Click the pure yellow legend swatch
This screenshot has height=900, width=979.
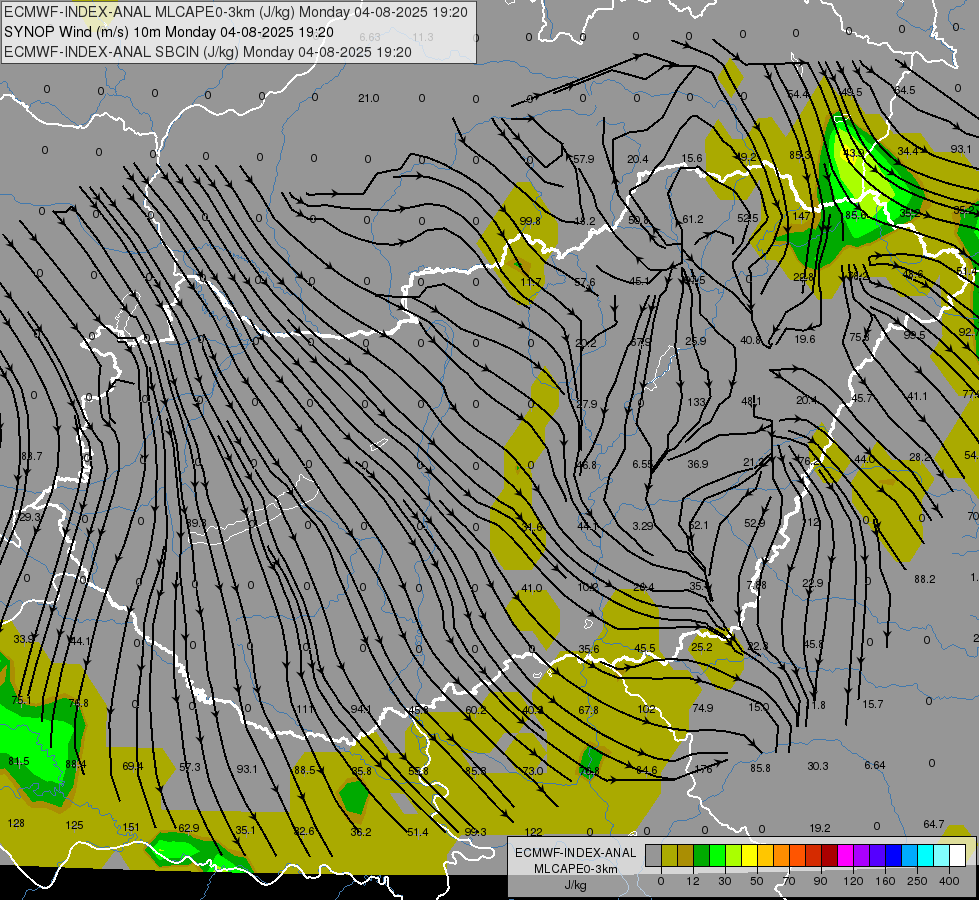click(750, 855)
